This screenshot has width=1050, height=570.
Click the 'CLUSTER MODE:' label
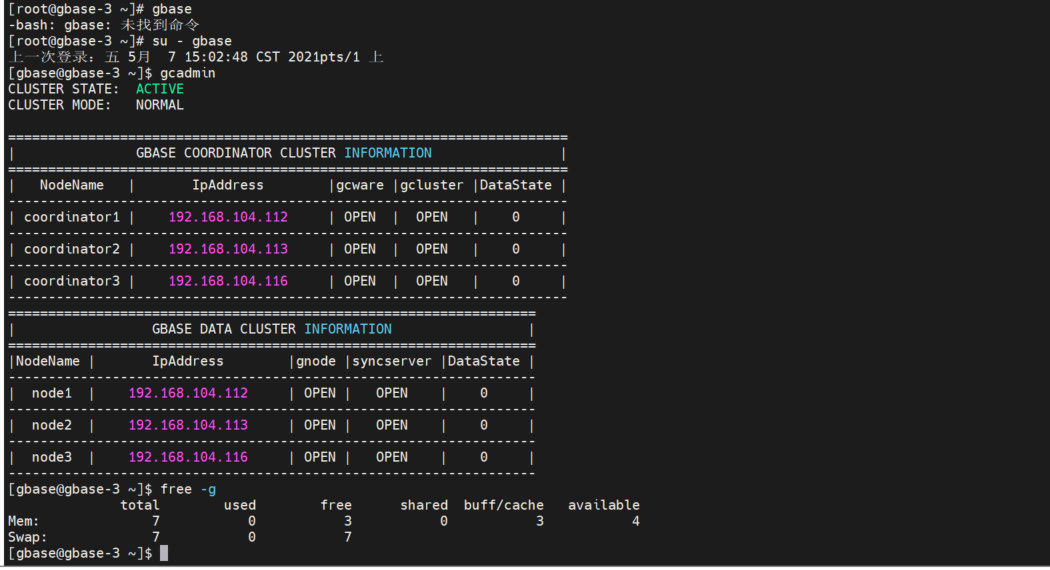60,105
